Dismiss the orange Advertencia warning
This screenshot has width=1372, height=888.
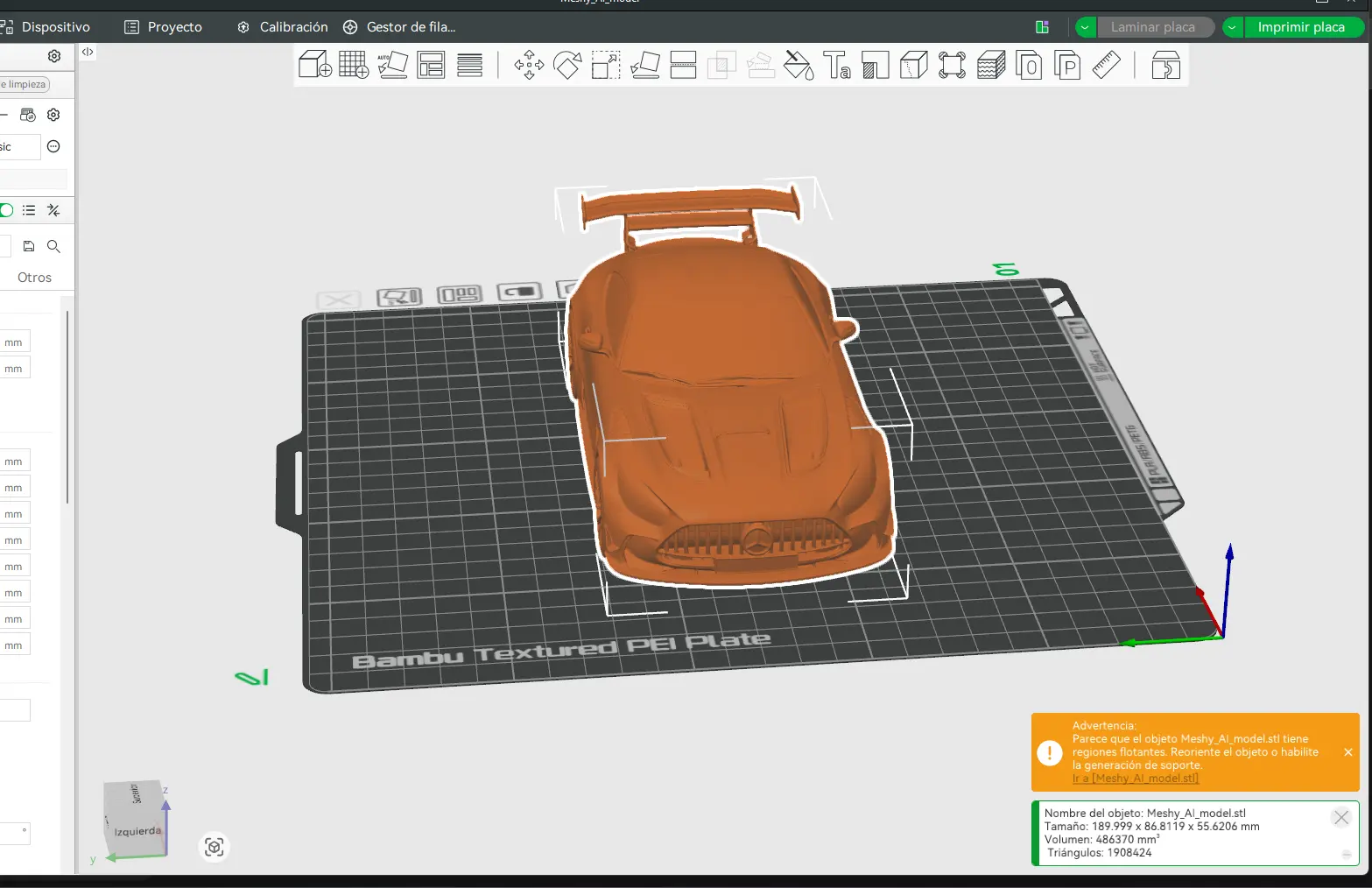tap(1348, 752)
